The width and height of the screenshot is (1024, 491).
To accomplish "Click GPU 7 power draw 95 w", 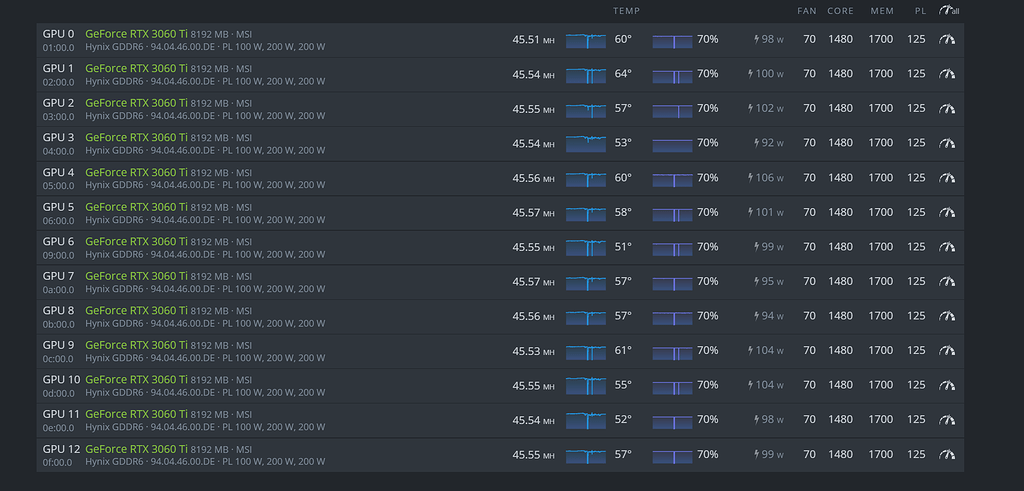I will [x=769, y=281].
